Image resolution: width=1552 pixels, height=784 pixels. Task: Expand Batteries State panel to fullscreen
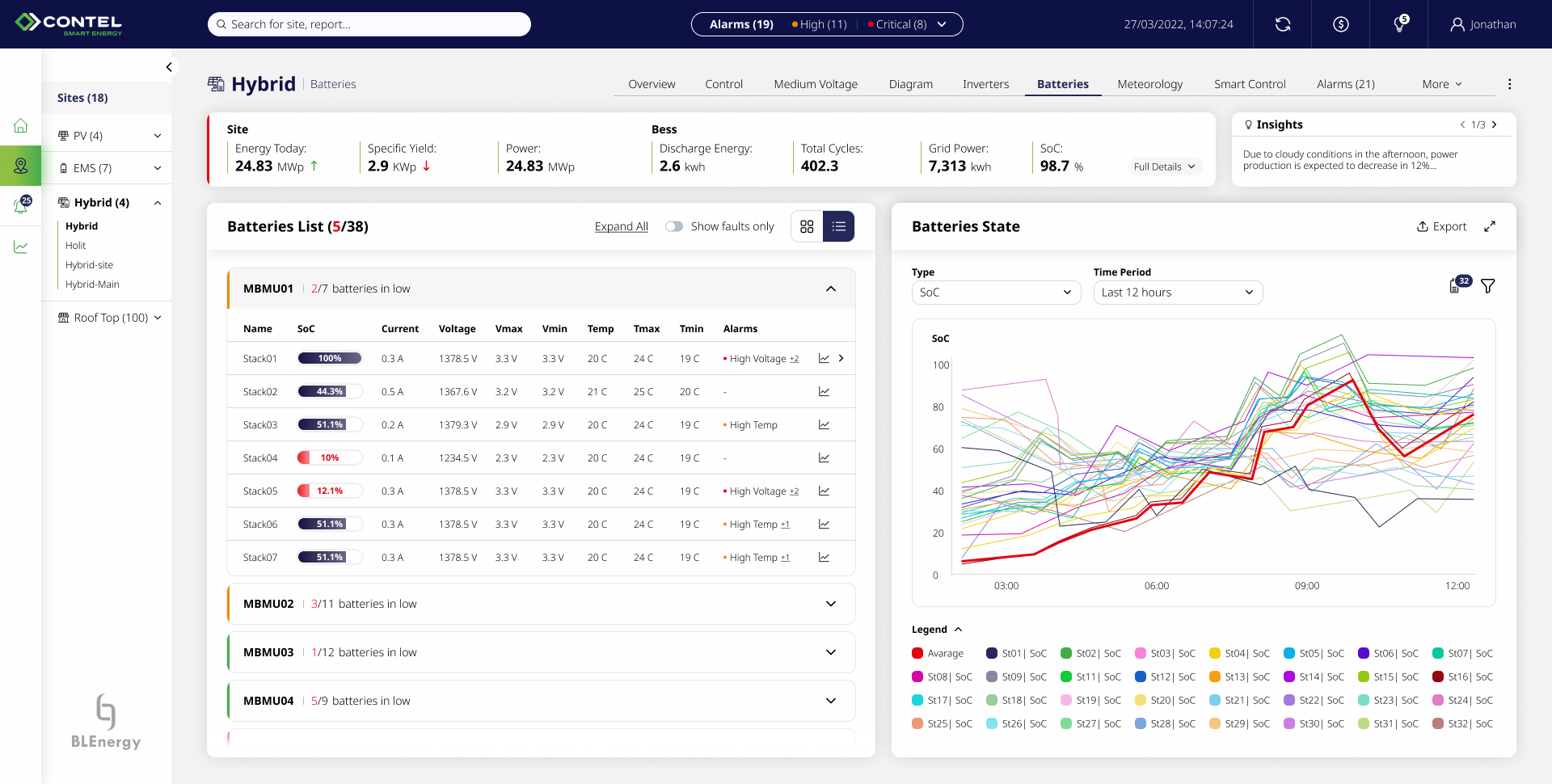pyautogui.click(x=1490, y=226)
